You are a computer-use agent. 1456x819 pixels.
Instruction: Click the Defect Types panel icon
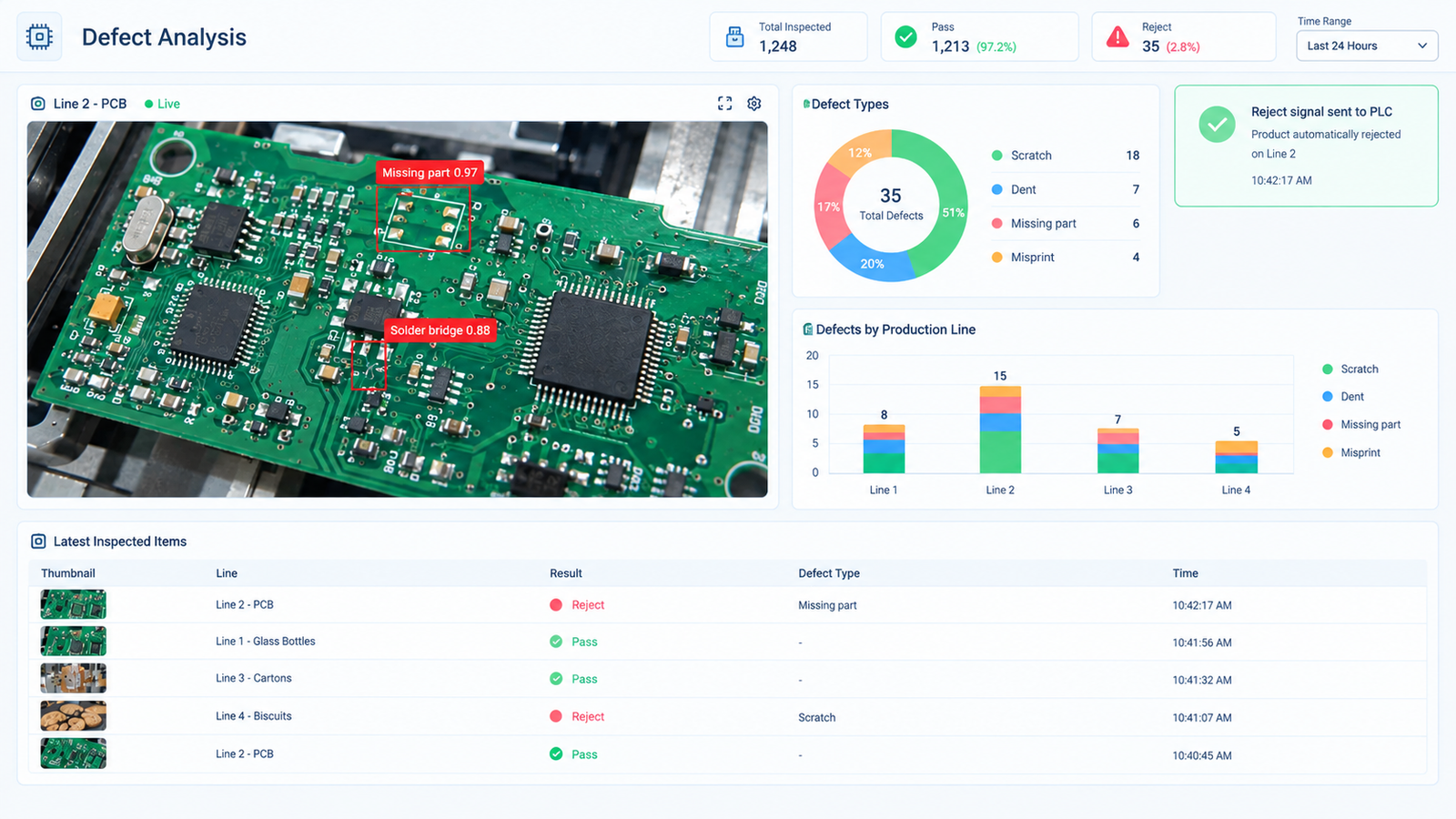[x=806, y=104]
